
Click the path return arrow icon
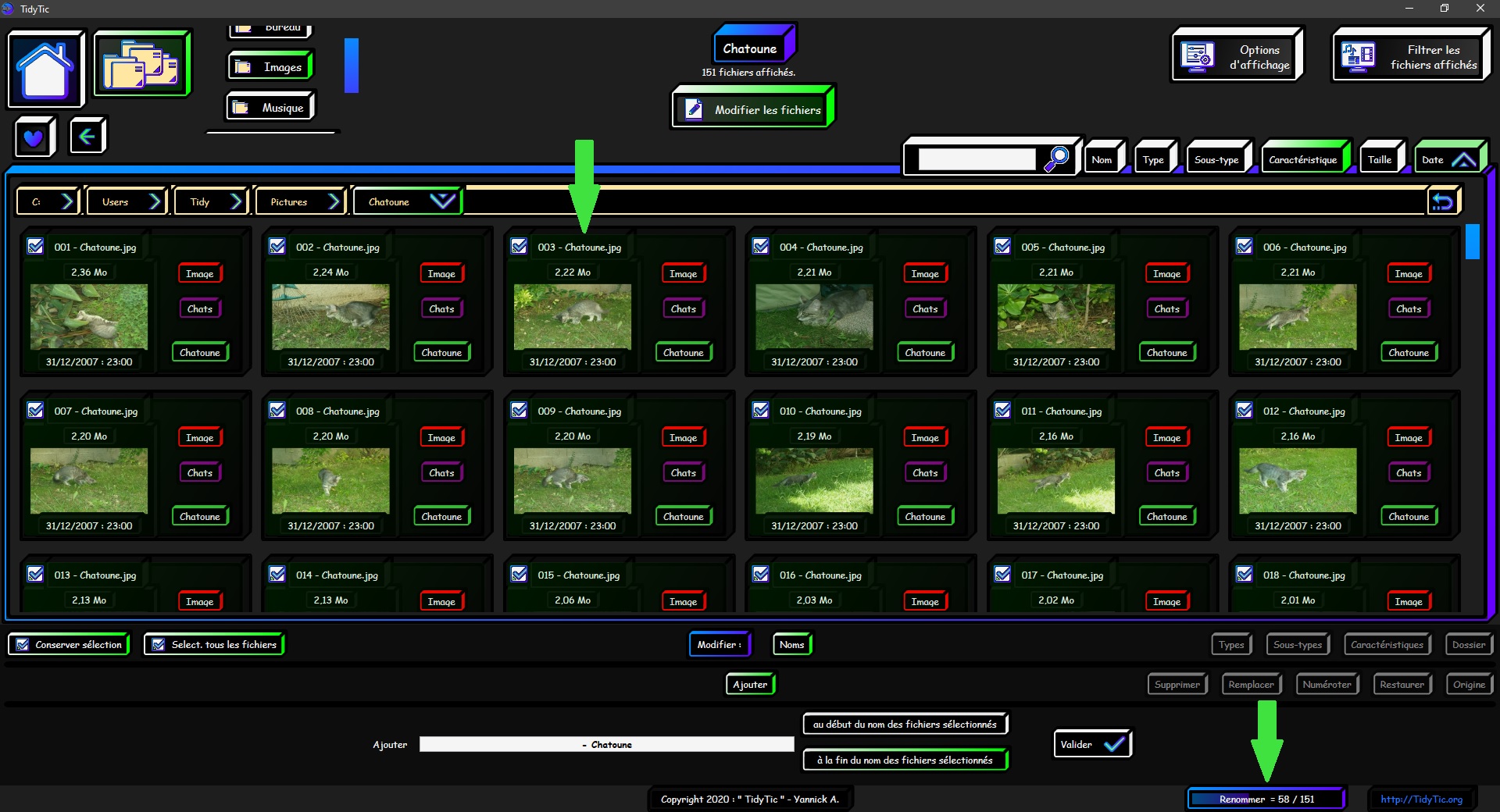1443,201
